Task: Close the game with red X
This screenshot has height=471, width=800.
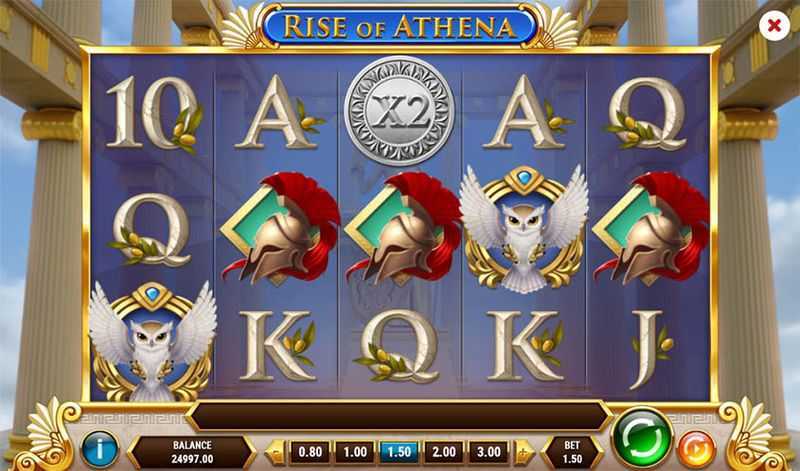Action: click(774, 25)
